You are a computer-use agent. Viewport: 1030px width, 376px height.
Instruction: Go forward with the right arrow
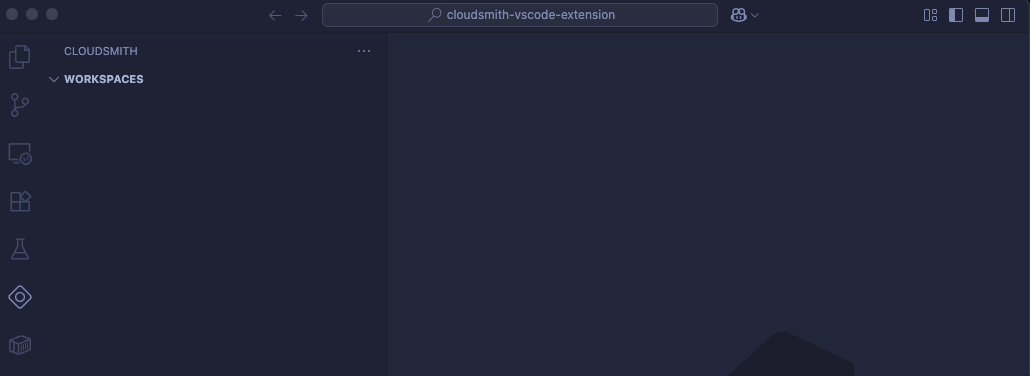pyautogui.click(x=302, y=15)
